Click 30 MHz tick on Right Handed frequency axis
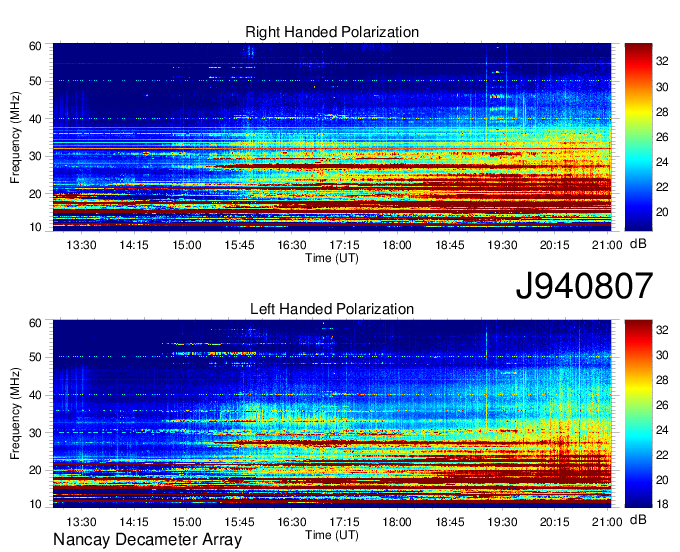The height and width of the screenshot is (552, 680). point(35,157)
